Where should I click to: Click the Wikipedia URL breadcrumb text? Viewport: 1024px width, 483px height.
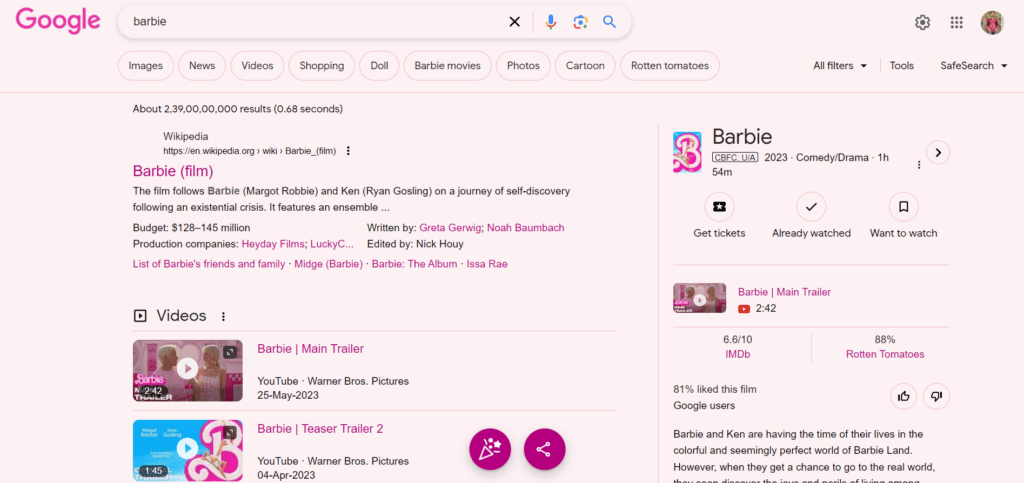(x=249, y=151)
